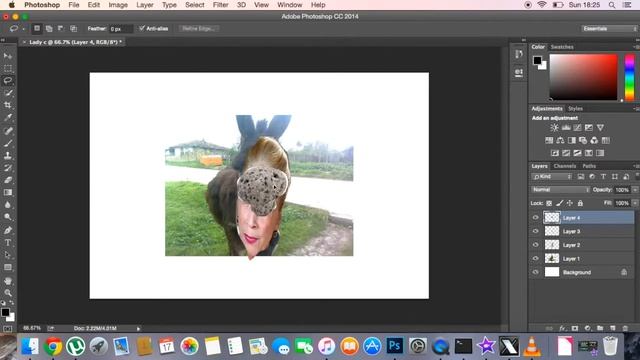Select the Quick Selection tool
The width and height of the screenshot is (640, 360).
tap(8, 93)
